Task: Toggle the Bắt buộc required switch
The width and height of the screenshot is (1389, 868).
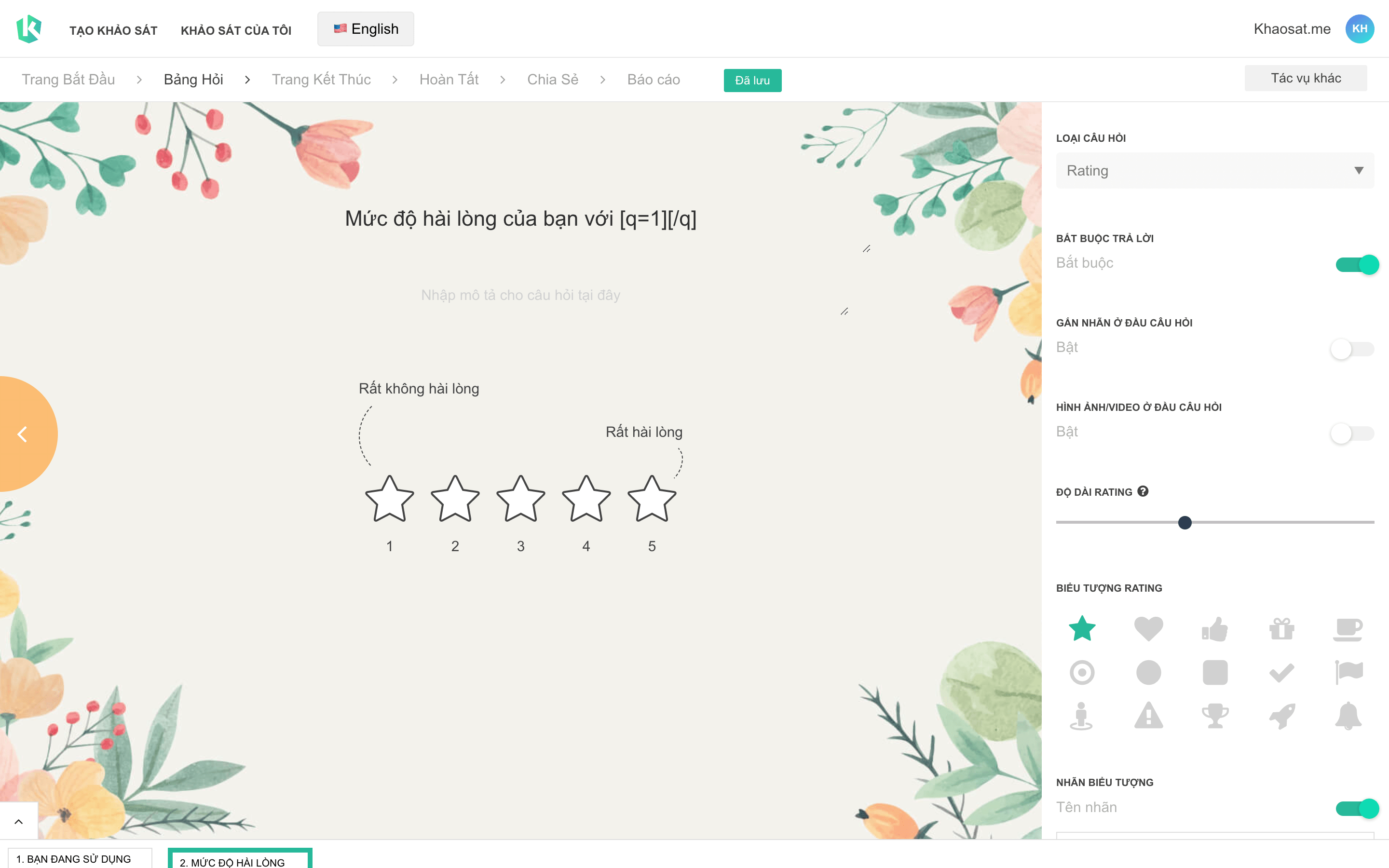Action: tap(1357, 265)
